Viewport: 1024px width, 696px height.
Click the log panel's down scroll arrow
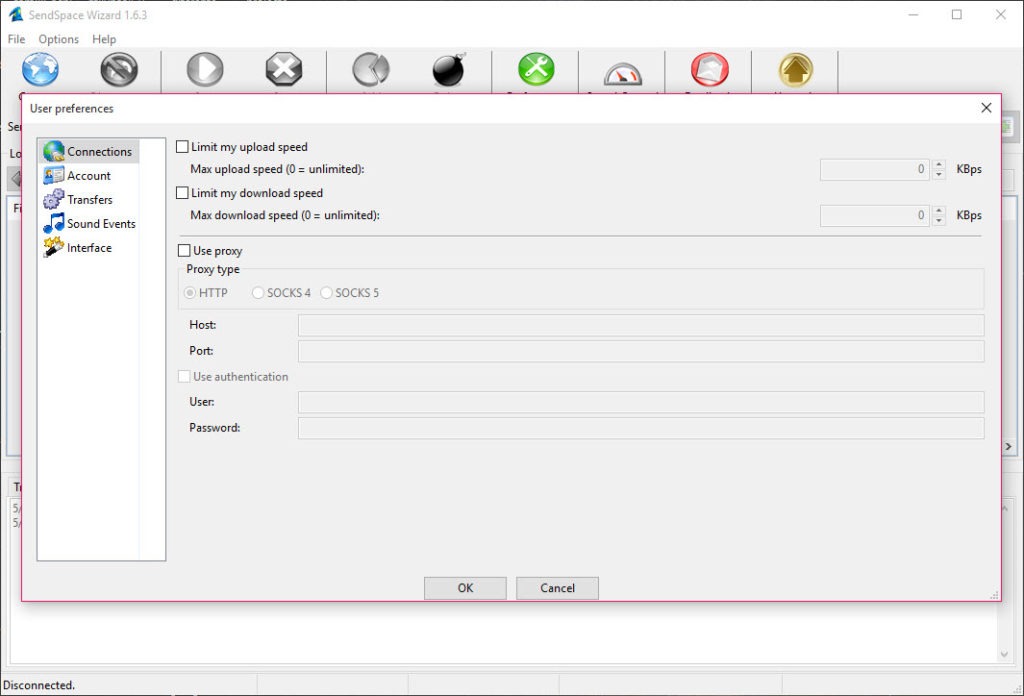click(x=1004, y=654)
